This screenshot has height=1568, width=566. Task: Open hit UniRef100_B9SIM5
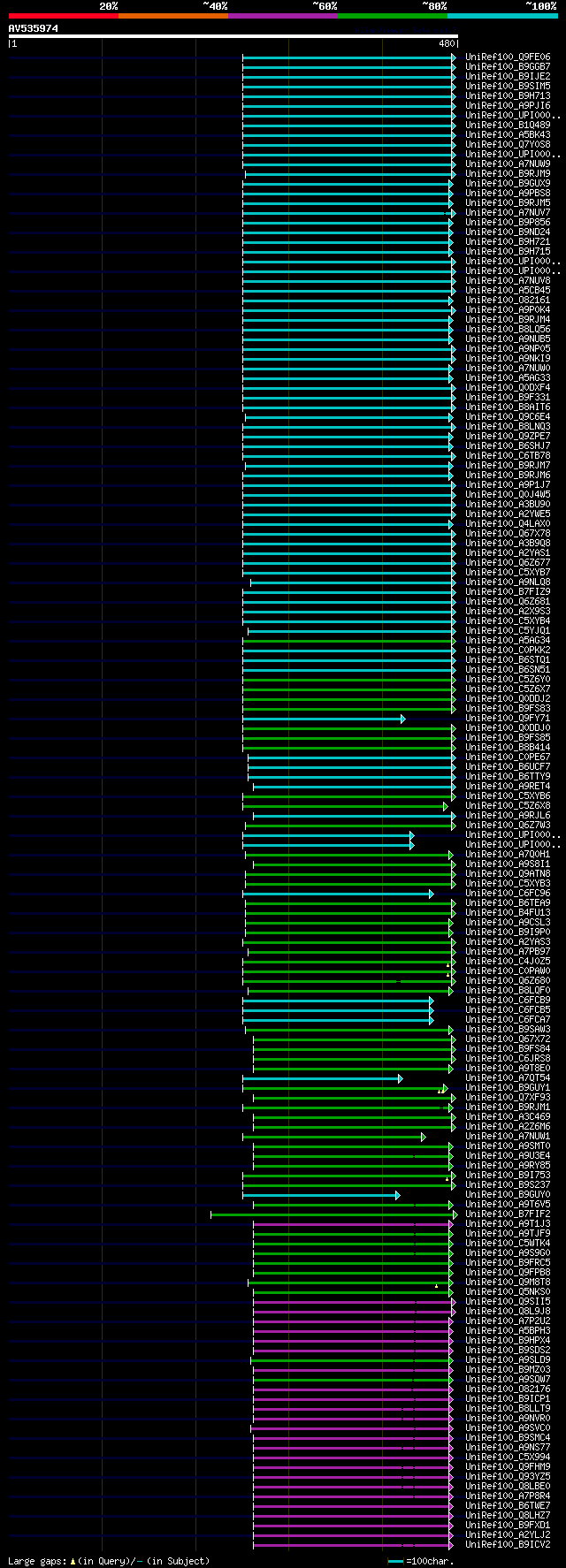coord(508,87)
